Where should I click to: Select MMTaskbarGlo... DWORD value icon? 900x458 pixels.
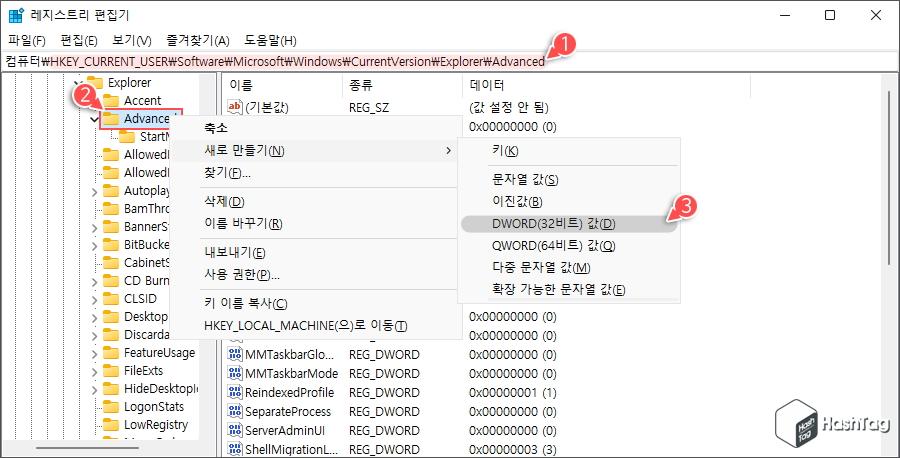coord(235,355)
